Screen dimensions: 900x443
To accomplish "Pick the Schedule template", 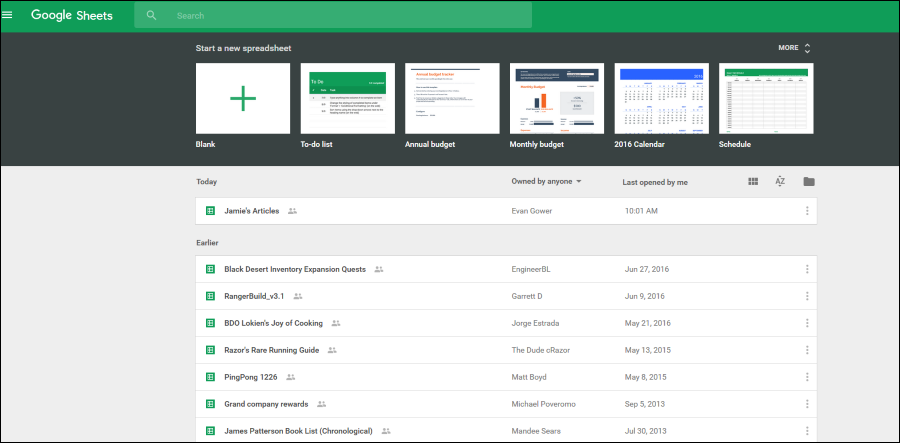I will click(x=766, y=99).
